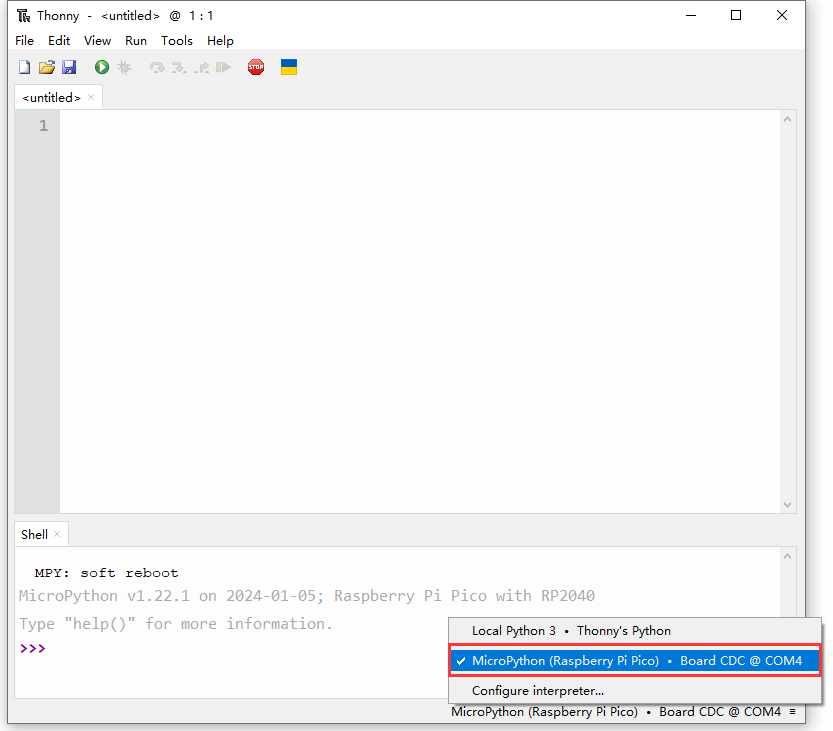
Task: Click in the editor at line 1
Action: 420,126
